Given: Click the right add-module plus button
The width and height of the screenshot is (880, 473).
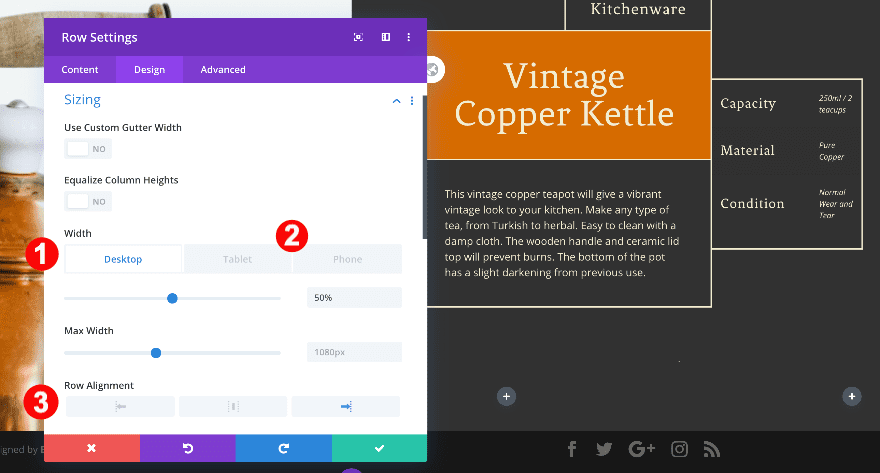Looking at the screenshot, I should 851,397.
